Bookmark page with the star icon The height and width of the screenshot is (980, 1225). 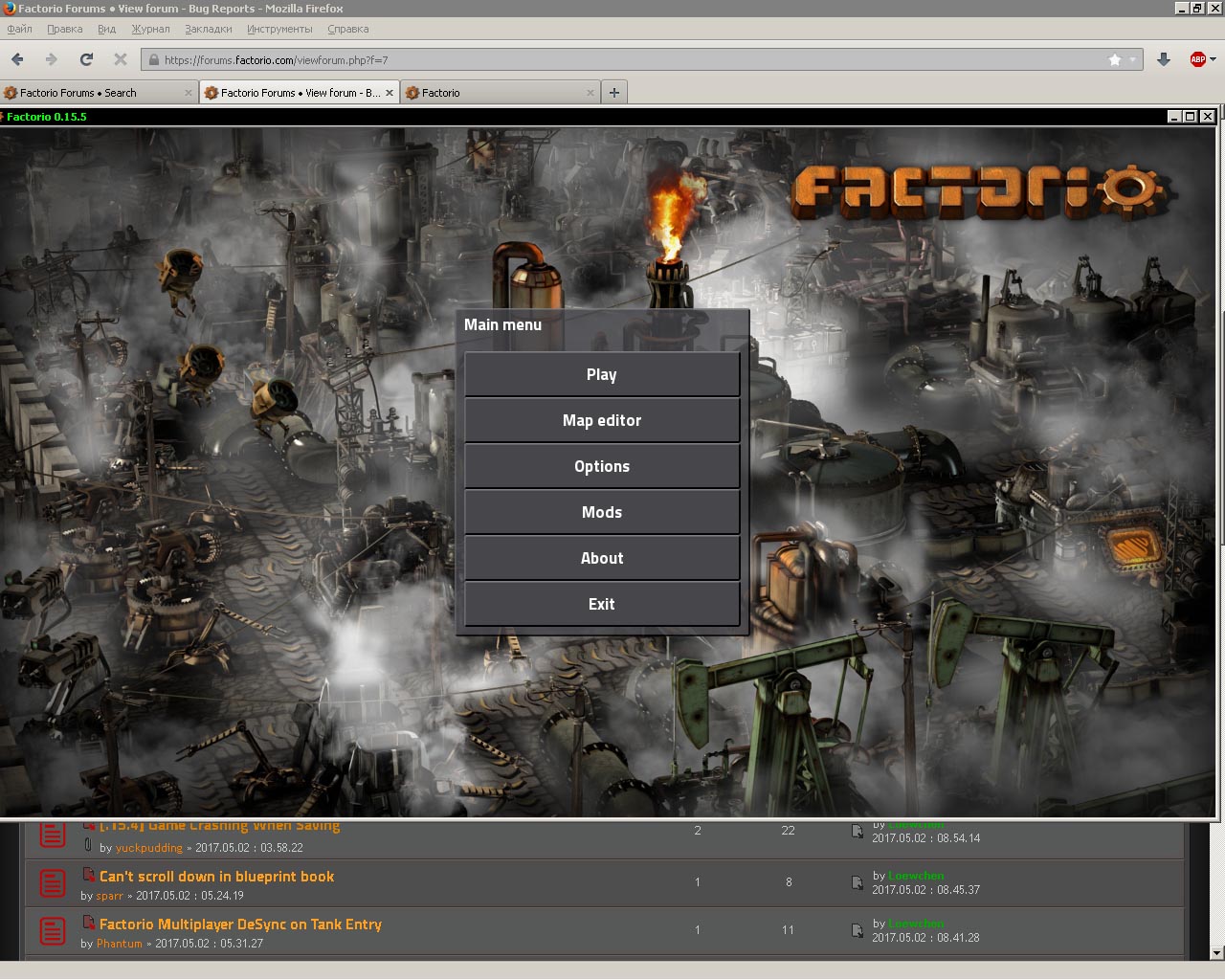tap(1115, 59)
